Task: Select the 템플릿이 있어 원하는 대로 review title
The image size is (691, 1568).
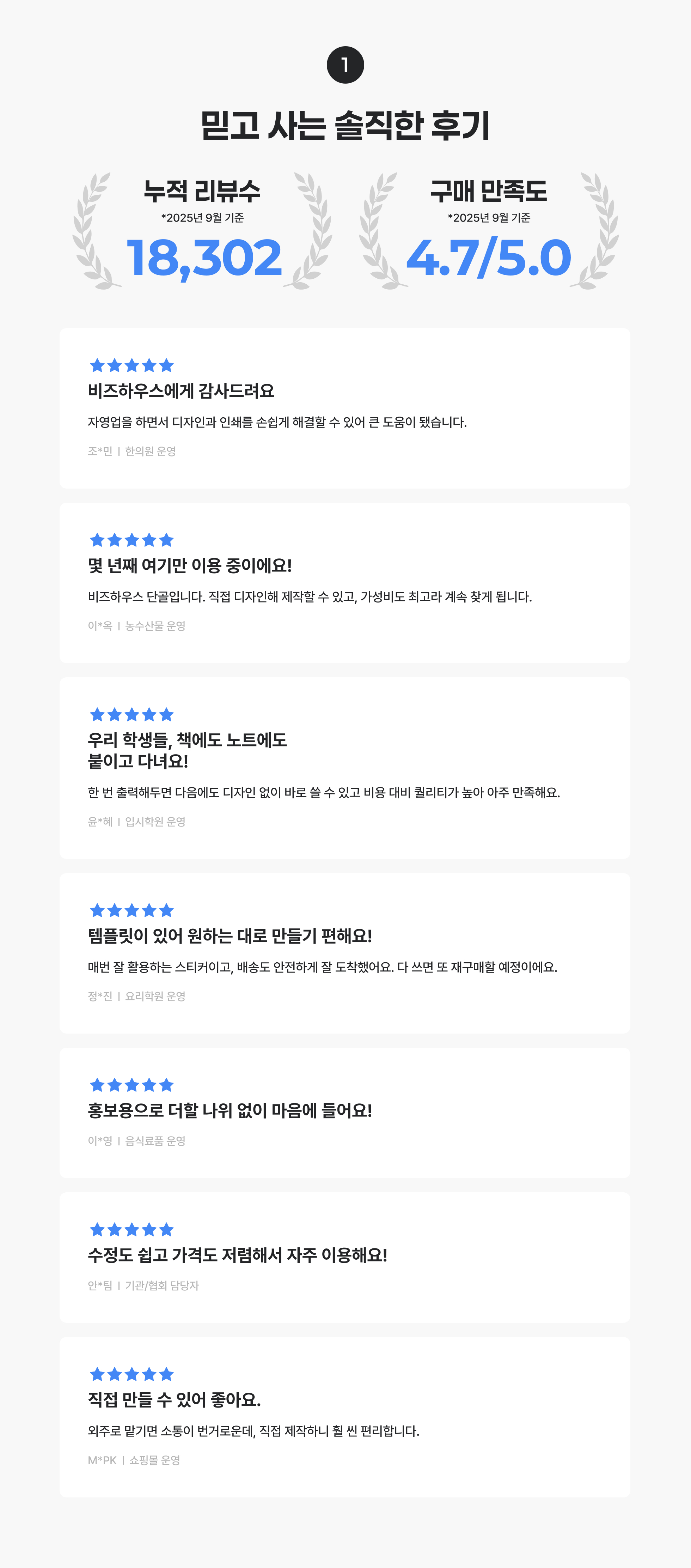Action: (230, 936)
